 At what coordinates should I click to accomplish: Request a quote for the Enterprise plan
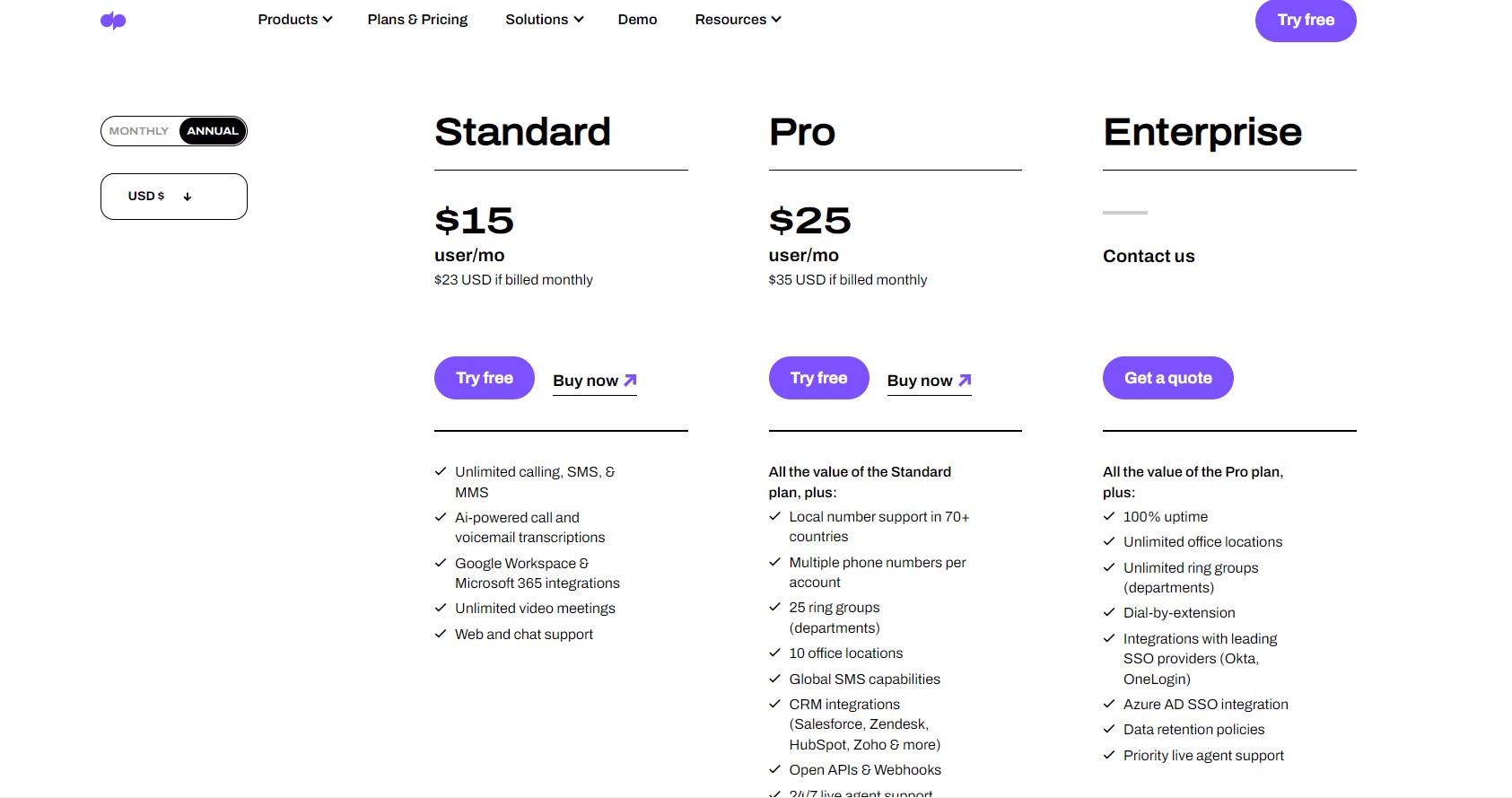pos(1167,377)
